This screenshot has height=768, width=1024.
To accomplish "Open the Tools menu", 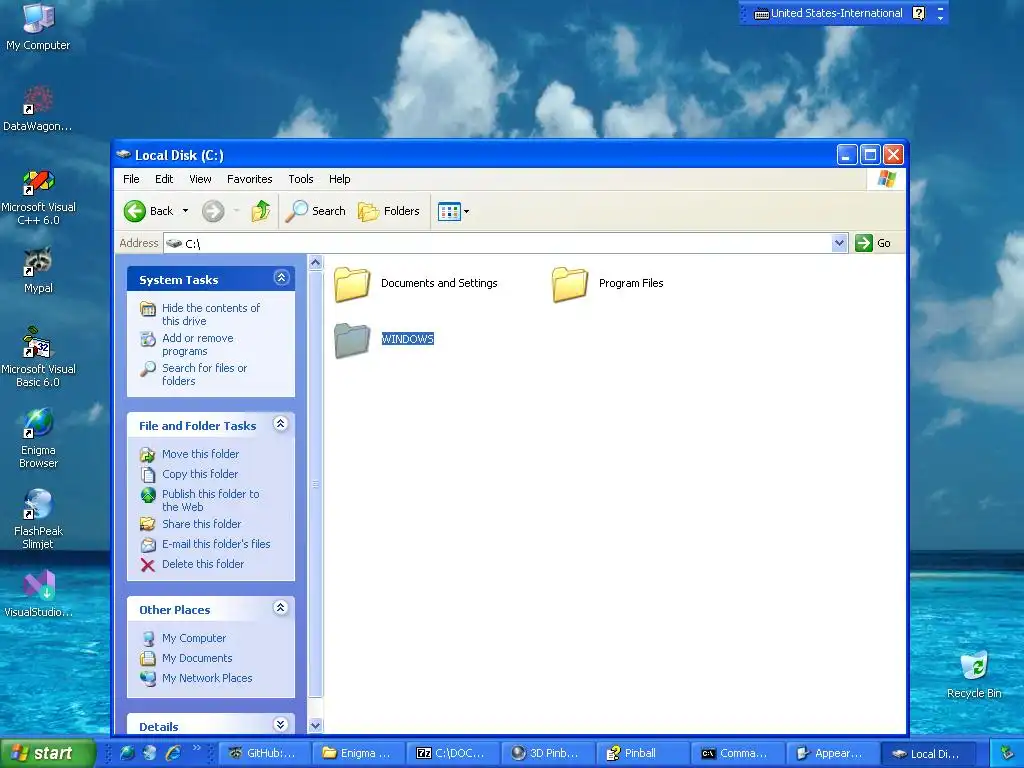I will pos(300,179).
